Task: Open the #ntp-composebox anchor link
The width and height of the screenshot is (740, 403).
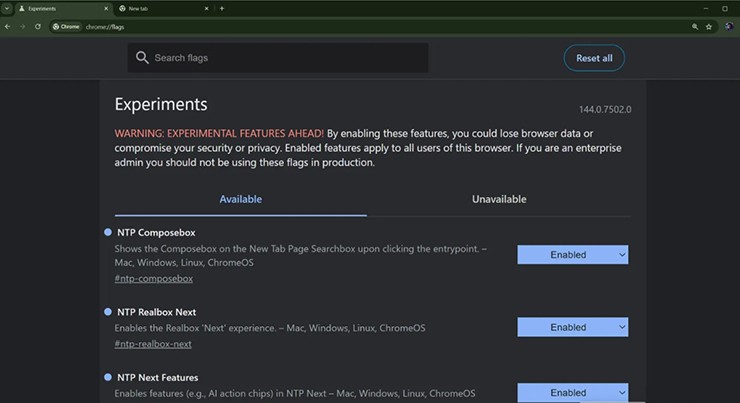Action: point(153,278)
